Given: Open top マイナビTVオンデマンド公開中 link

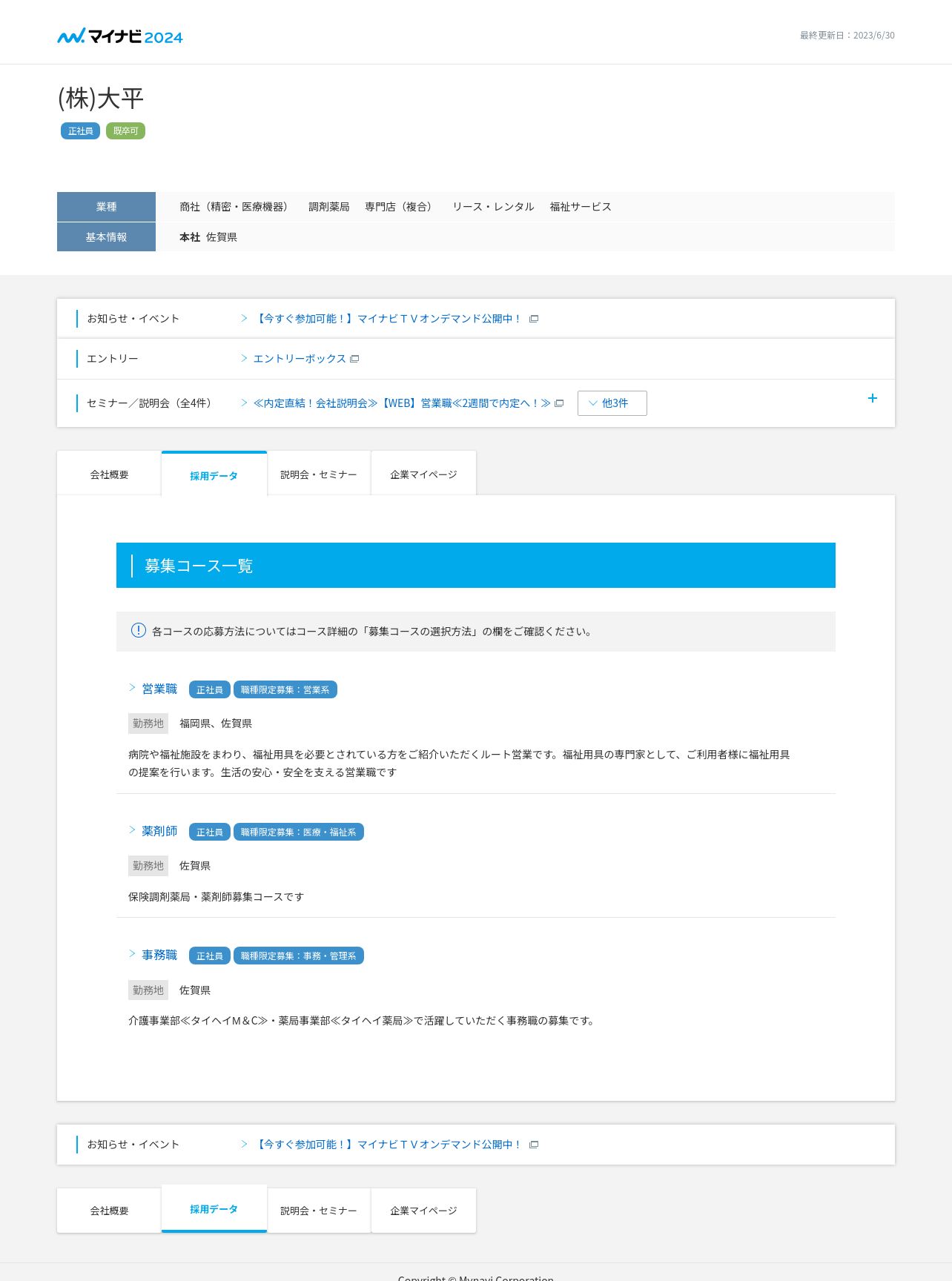Looking at the screenshot, I should [389, 319].
